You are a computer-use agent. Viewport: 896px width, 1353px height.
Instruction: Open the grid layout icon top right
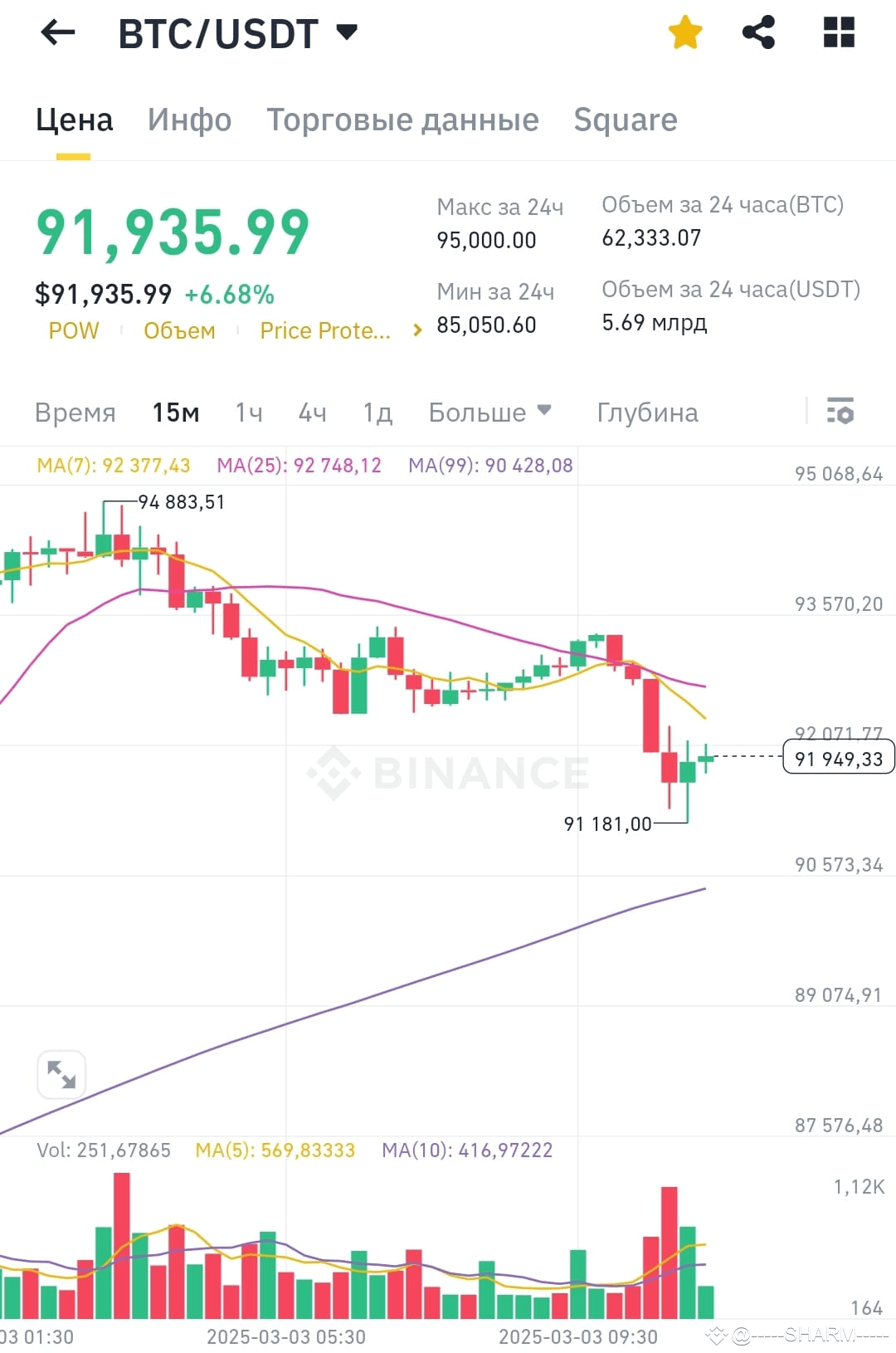(x=839, y=32)
